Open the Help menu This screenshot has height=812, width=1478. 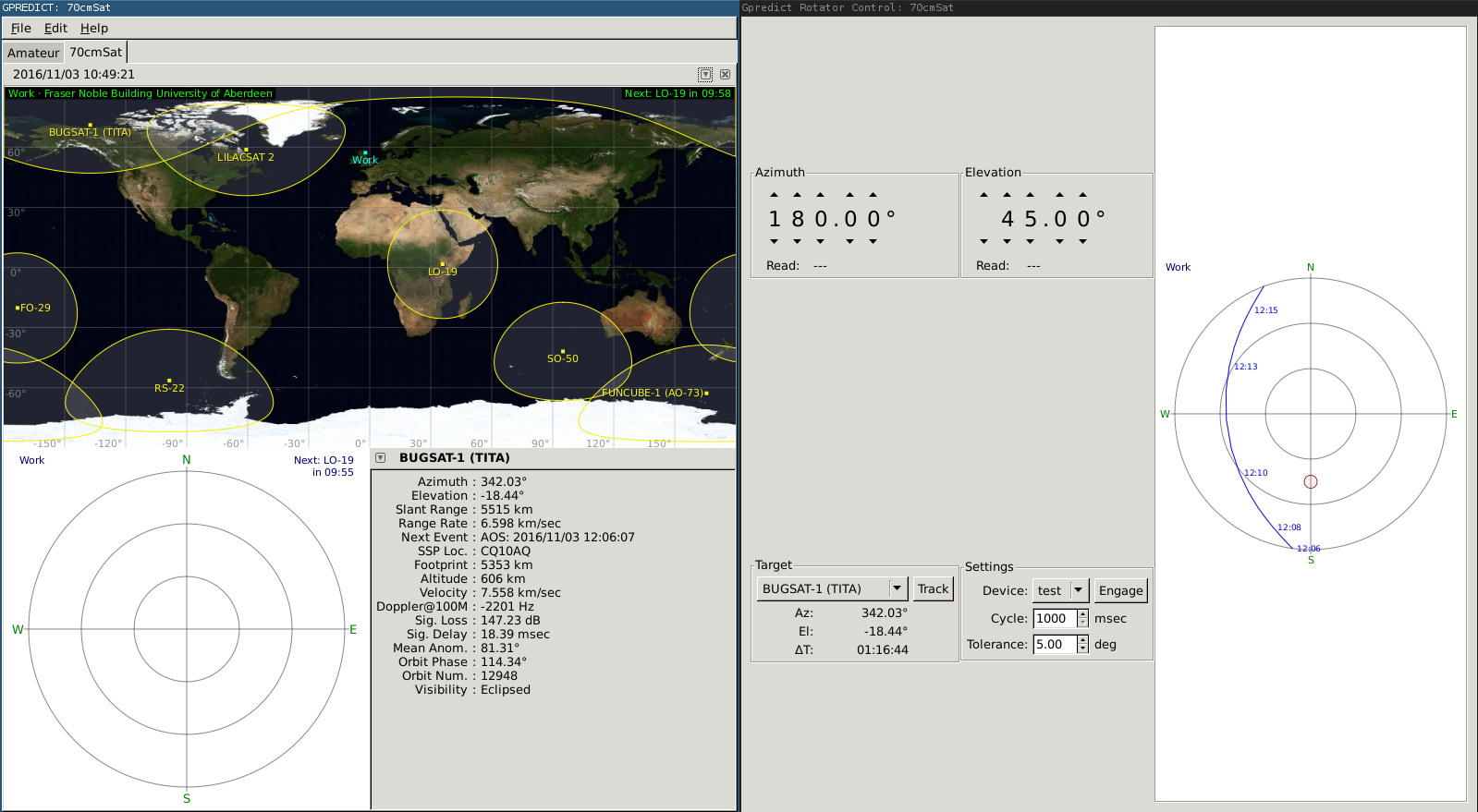(94, 29)
